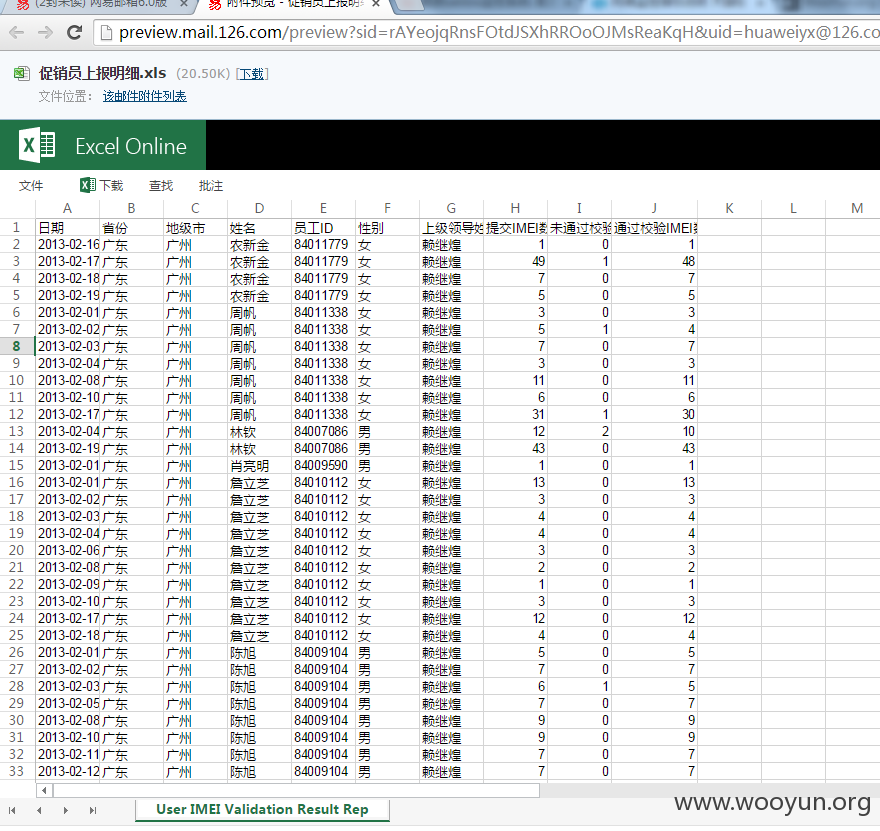The image size is (880, 831).
Task: Select column M header
Action: click(x=856, y=208)
